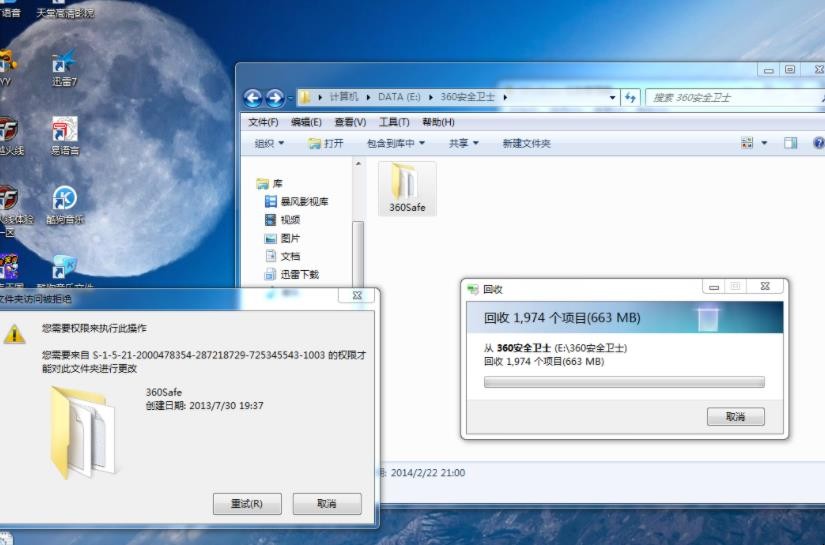This screenshot has height=545, width=825.
Task: Open the 查看(V) menu
Action: 350,122
